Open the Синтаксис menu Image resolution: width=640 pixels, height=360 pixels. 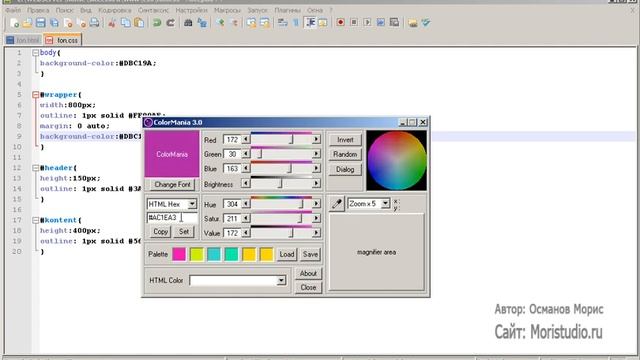pos(153,10)
